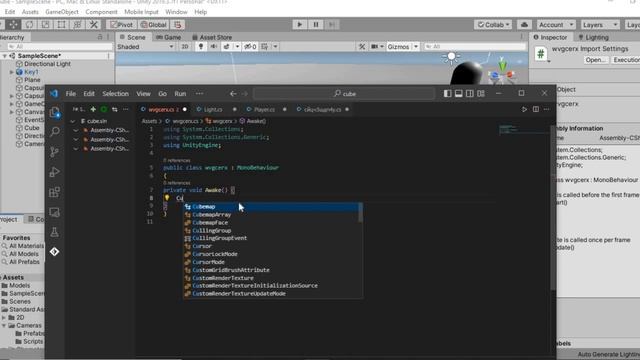Open the Layers dropdown in Unity toolbar

[600, 24]
